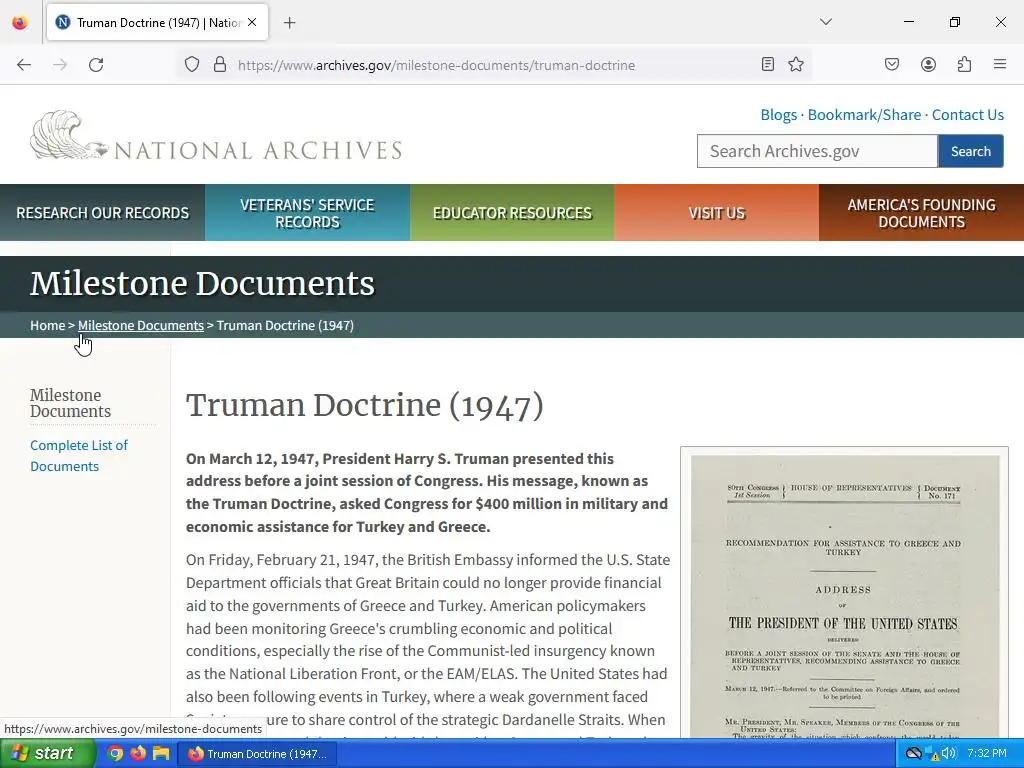Click the Search Archives.gov input field
1024x768 pixels.
pos(817,152)
